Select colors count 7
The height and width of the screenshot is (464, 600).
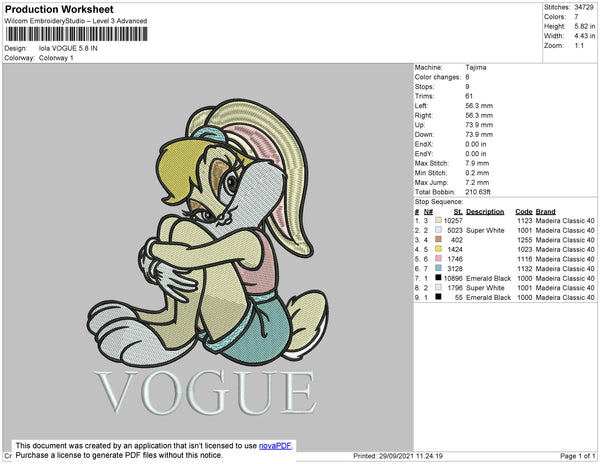point(576,17)
